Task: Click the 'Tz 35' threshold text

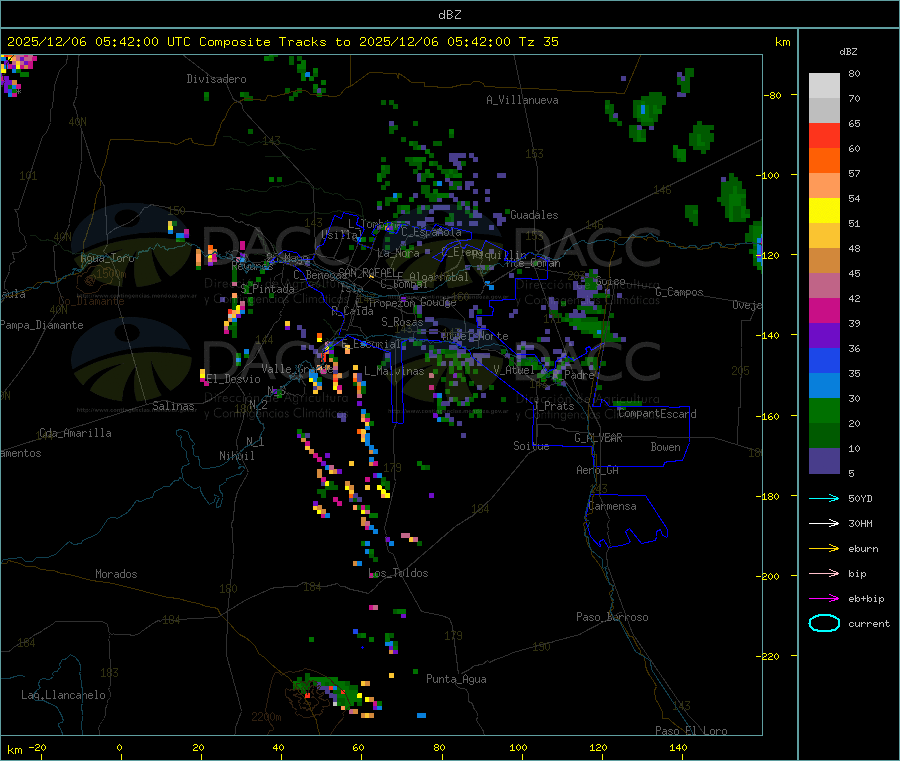Action: tap(538, 42)
